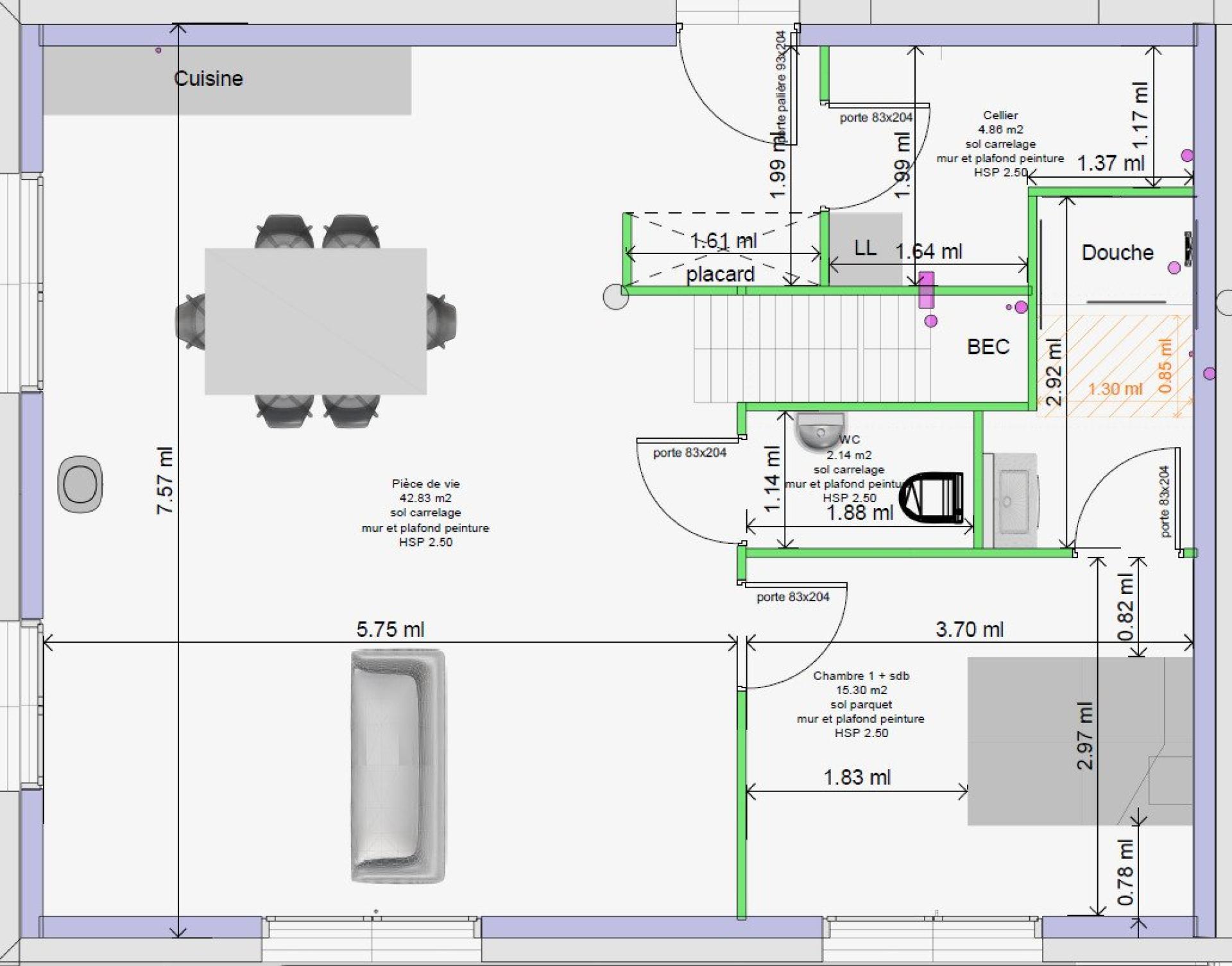This screenshot has width=1232, height=966.
Task: Select the orange hatched 1.30 ml zone
Action: point(1115,366)
